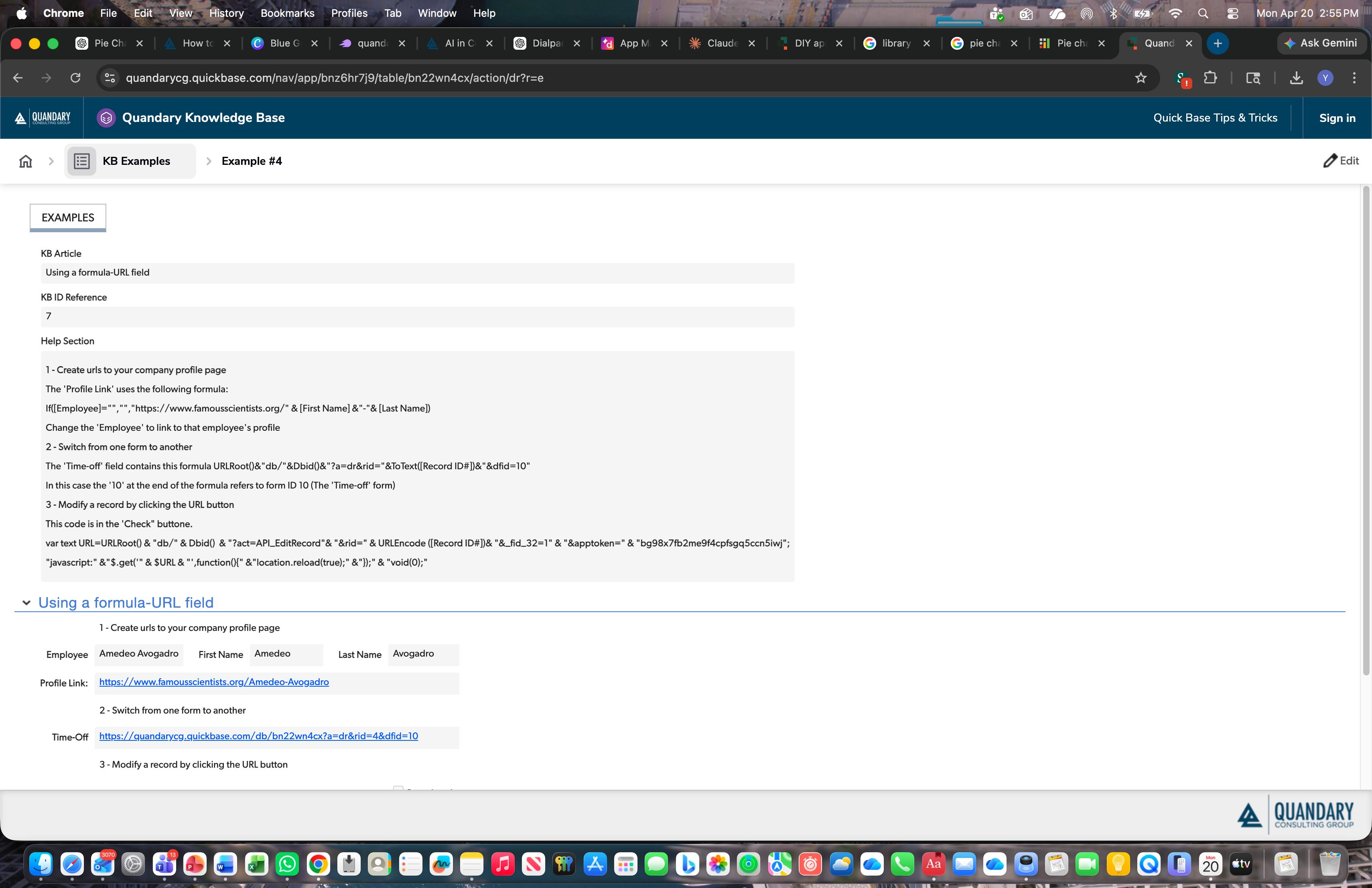
Task: Collapse the 'Using a formula-URL field' section
Action: point(26,603)
